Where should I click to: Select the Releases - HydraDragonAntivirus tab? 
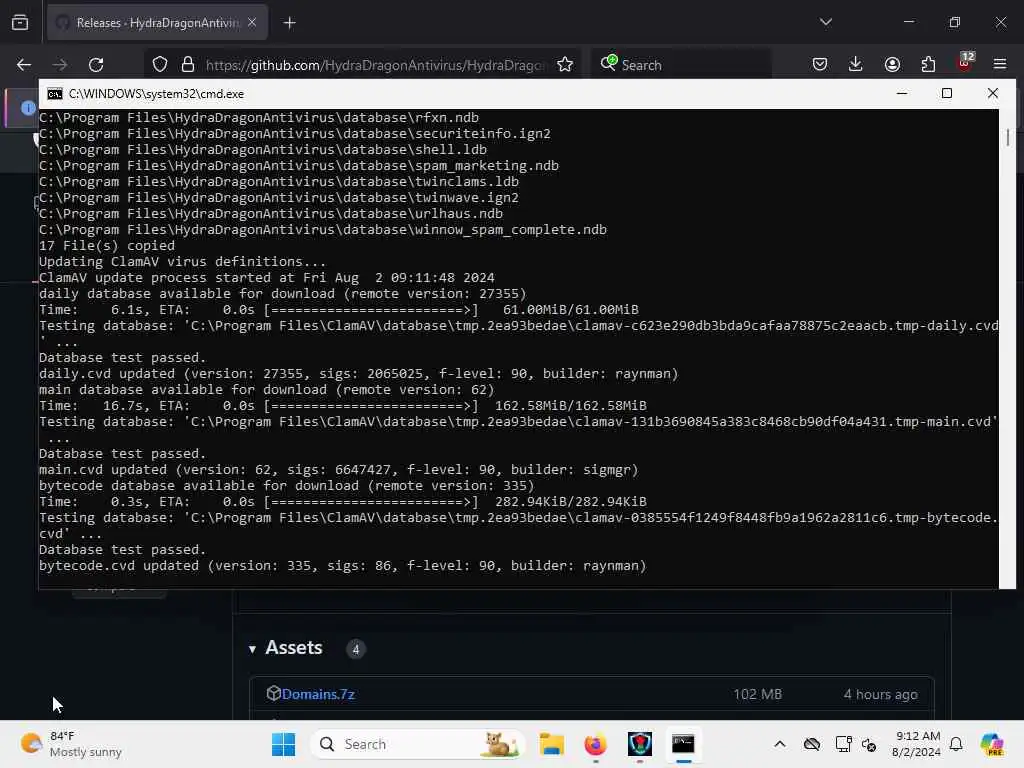[157, 23]
